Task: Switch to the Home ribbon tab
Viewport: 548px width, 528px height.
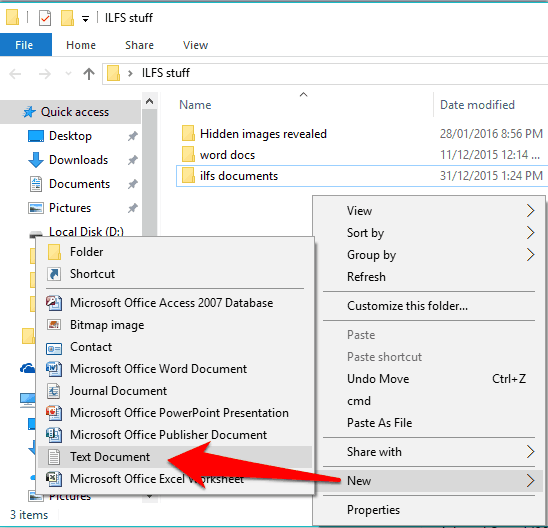Action: (81, 45)
